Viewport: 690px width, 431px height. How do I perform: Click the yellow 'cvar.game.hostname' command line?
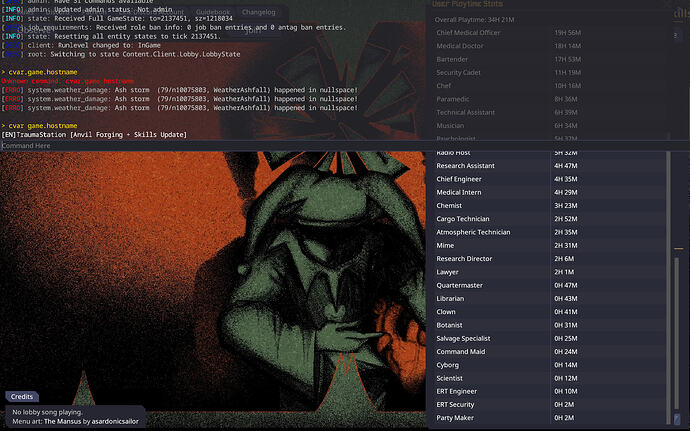39,72
